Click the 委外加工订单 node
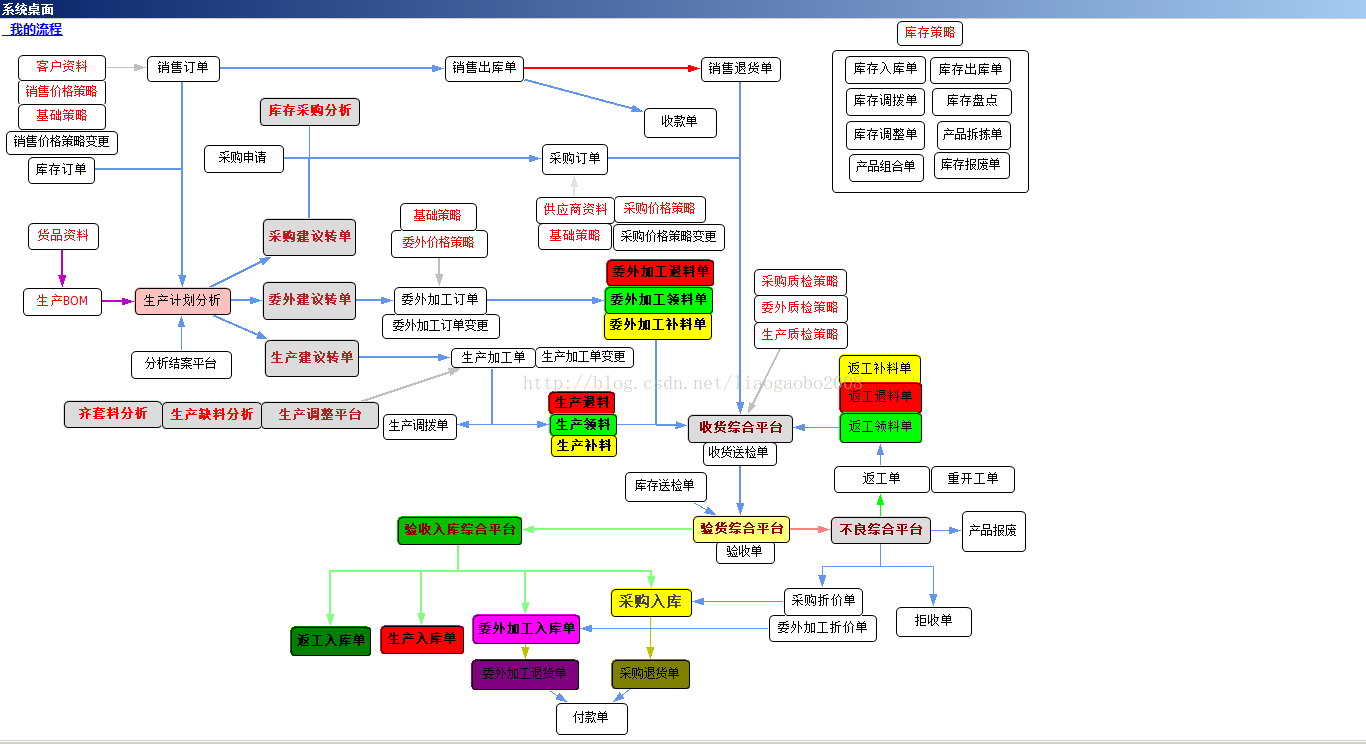 441,300
